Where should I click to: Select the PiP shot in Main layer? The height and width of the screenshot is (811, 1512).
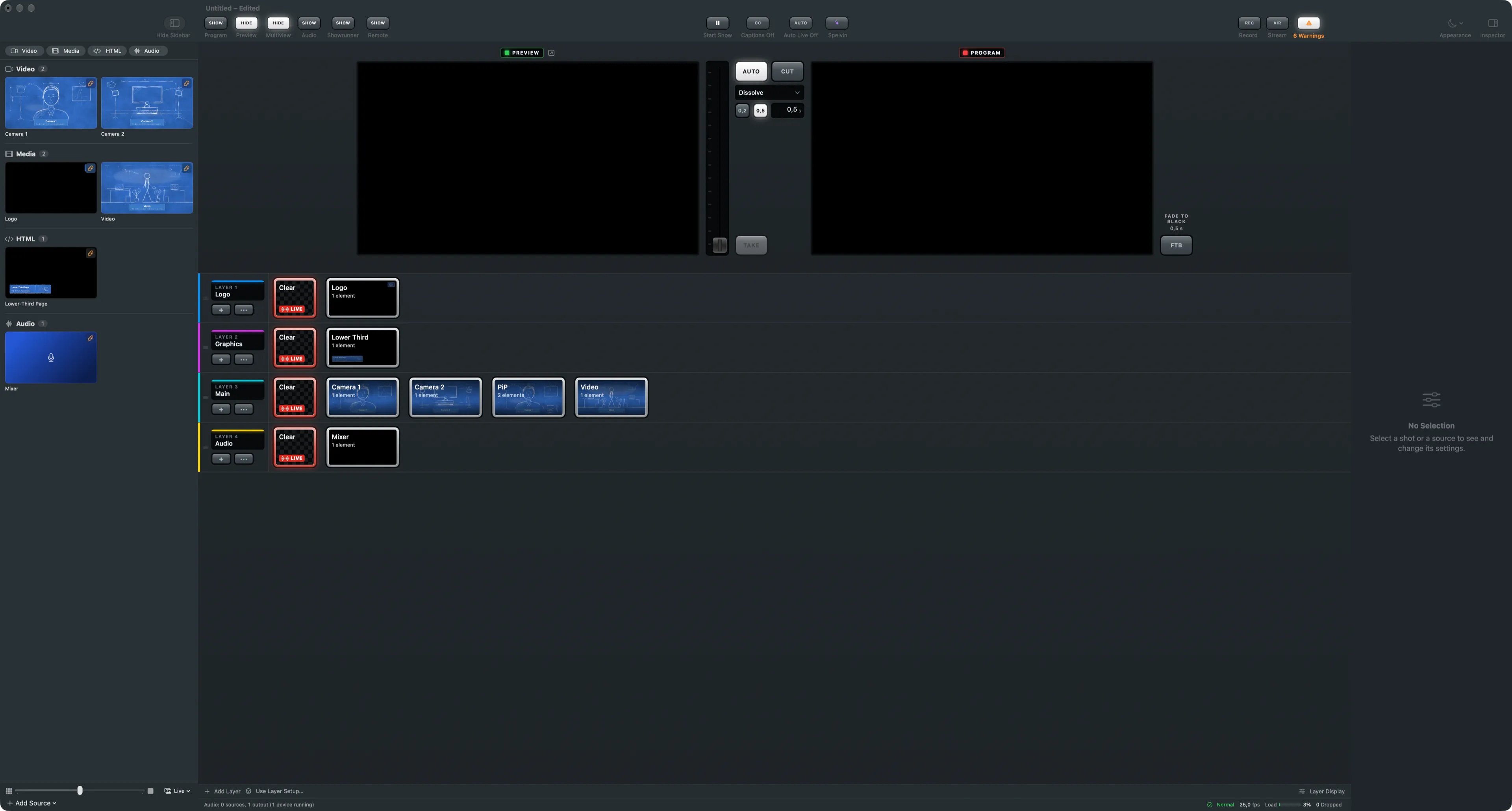[528, 397]
